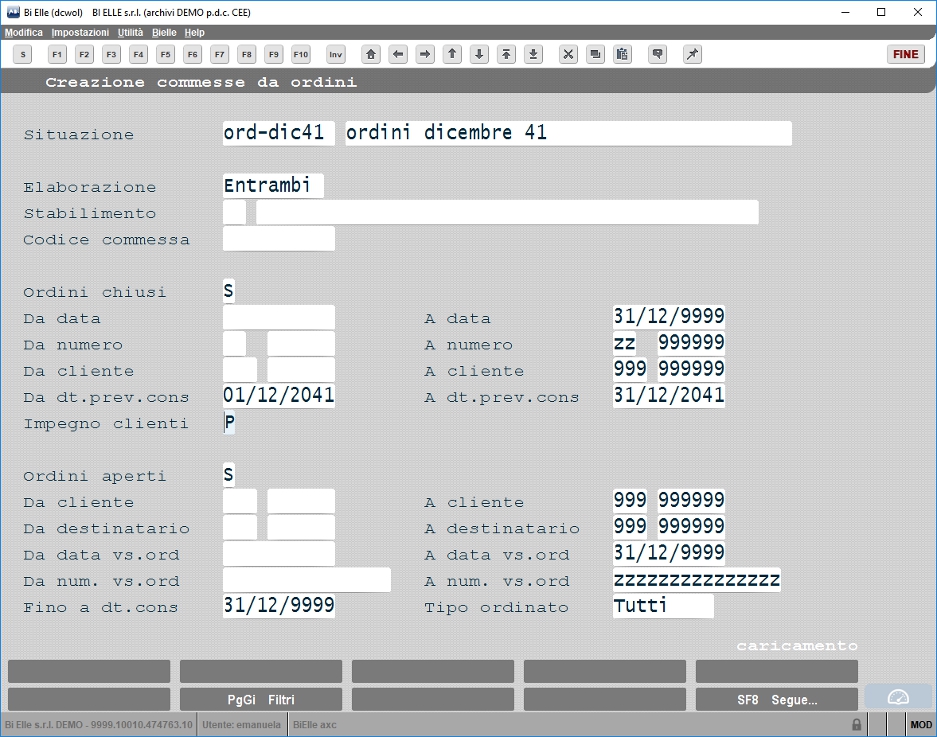
Task: Open the Impostazioni menu
Action: (80, 32)
